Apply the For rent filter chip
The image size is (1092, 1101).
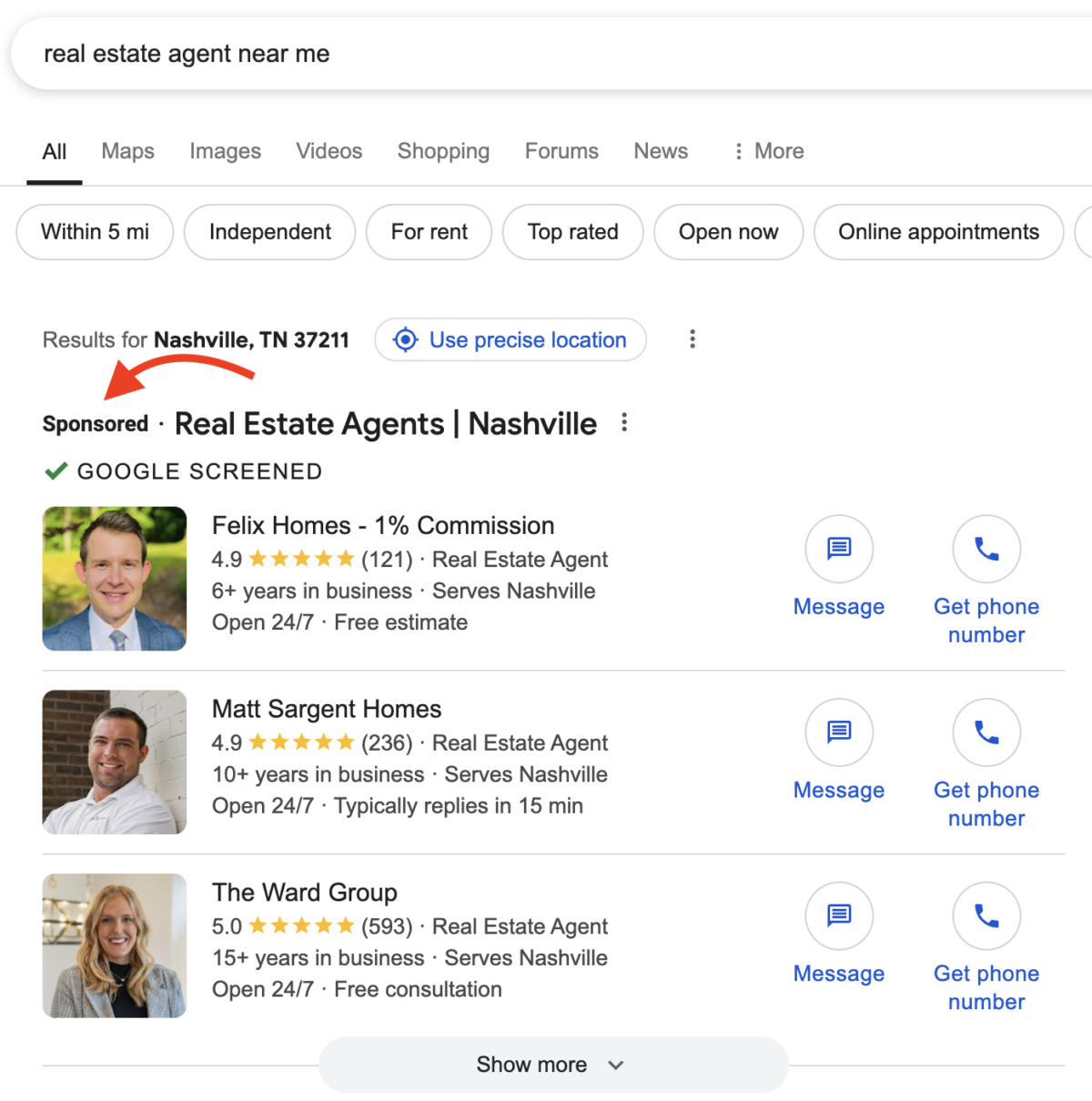click(430, 232)
